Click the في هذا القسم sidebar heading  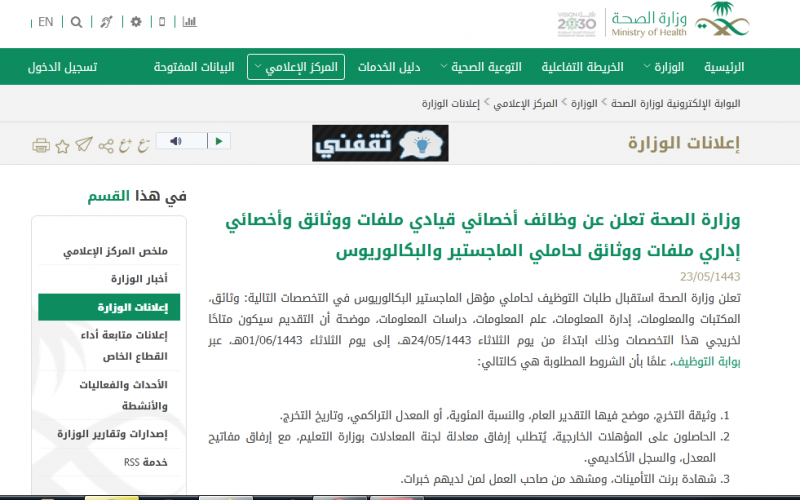point(137,196)
